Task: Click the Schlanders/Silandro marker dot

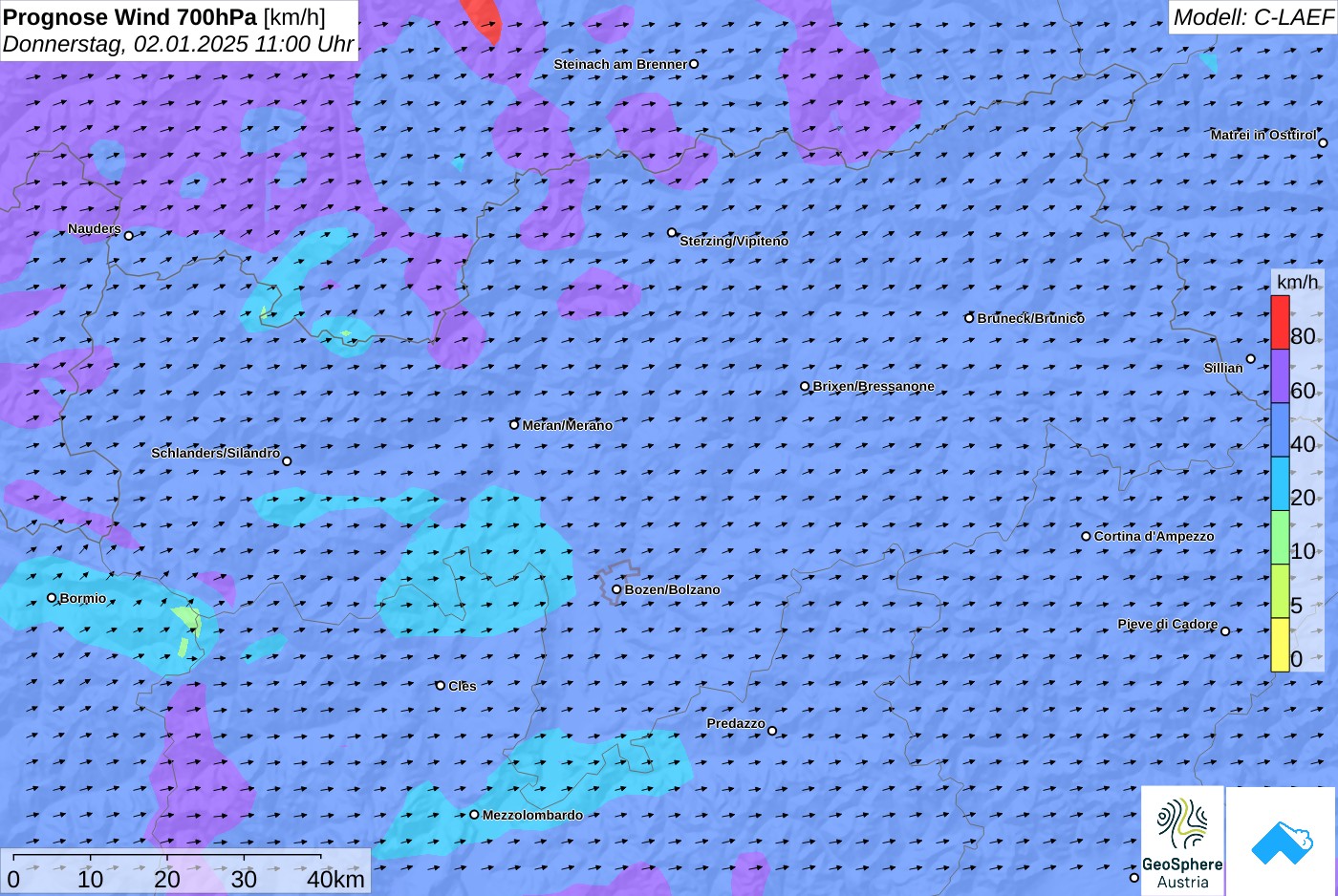Action: click(287, 461)
